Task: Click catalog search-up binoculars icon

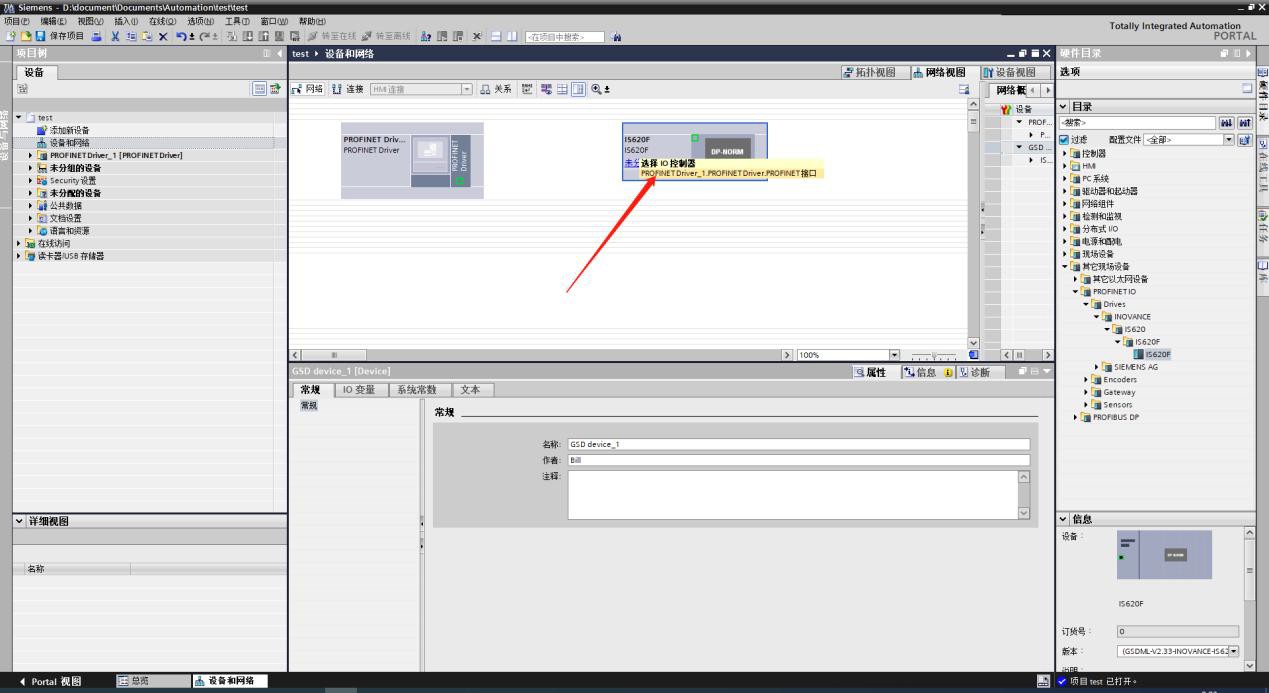Action: pyautogui.click(x=1243, y=123)
